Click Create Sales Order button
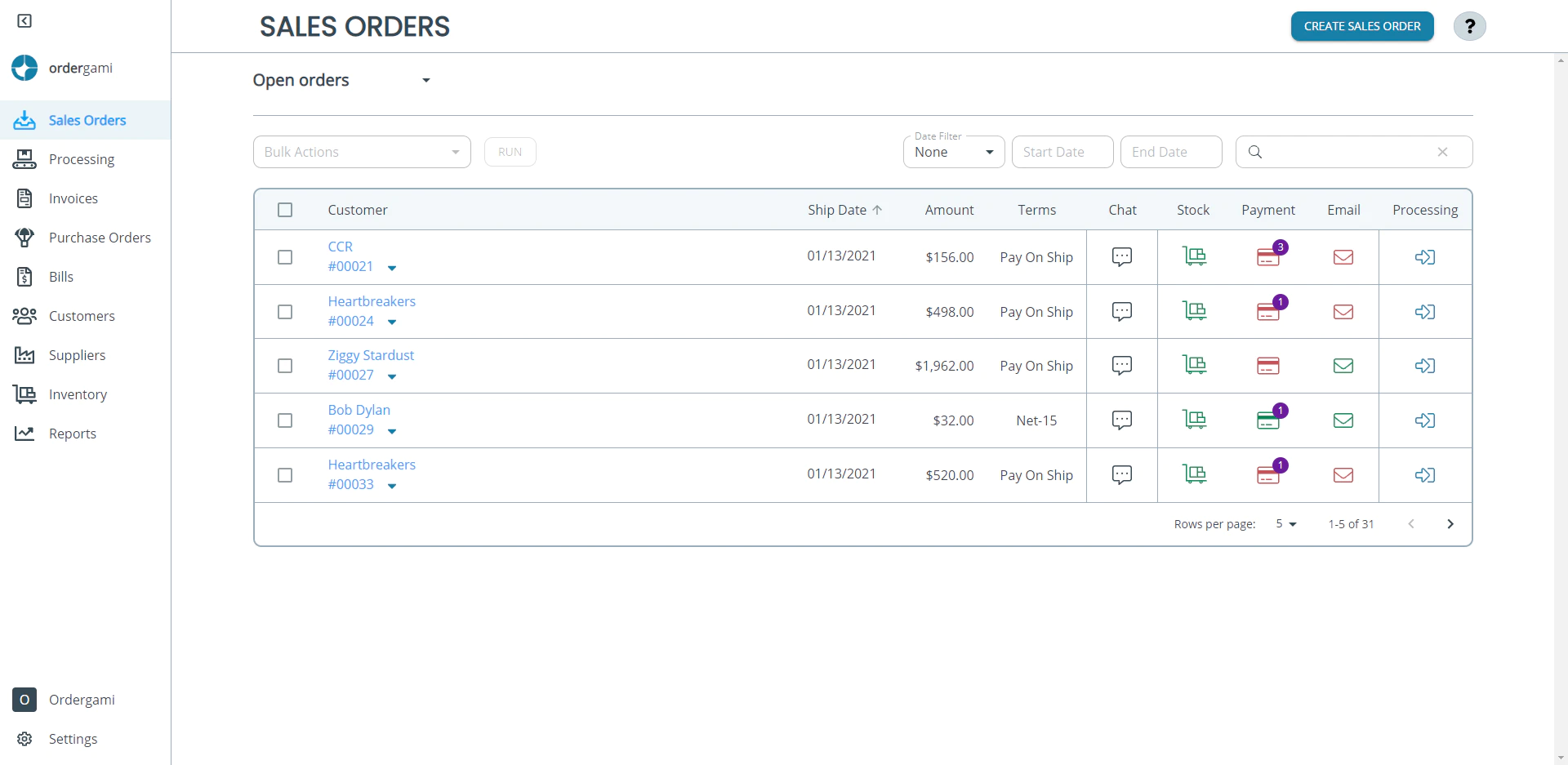The width and height of the screenshot is (1568, 765). coord(1362,26)
